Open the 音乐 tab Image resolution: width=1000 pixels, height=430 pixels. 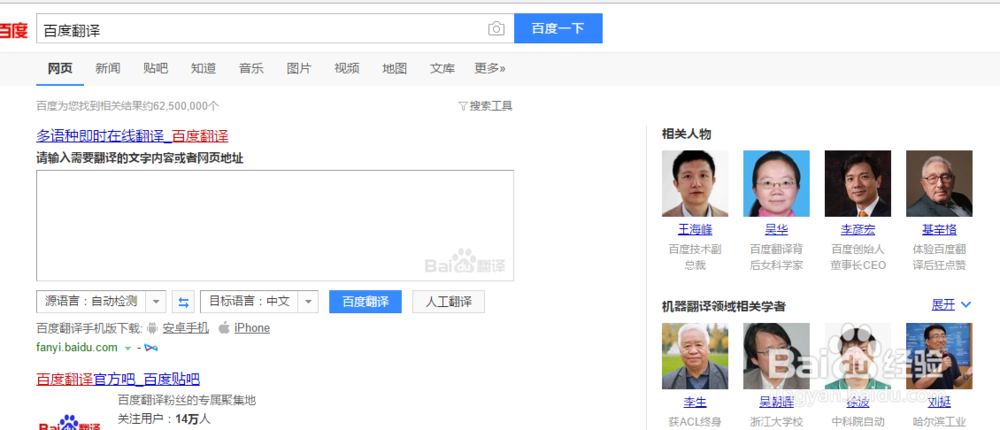pyautogui.click(x=251, y=69)
